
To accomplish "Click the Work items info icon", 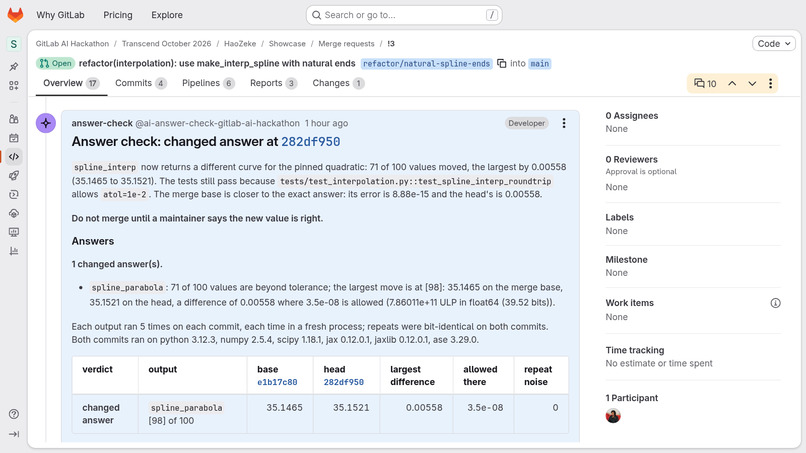I will (x=775, y=303).
